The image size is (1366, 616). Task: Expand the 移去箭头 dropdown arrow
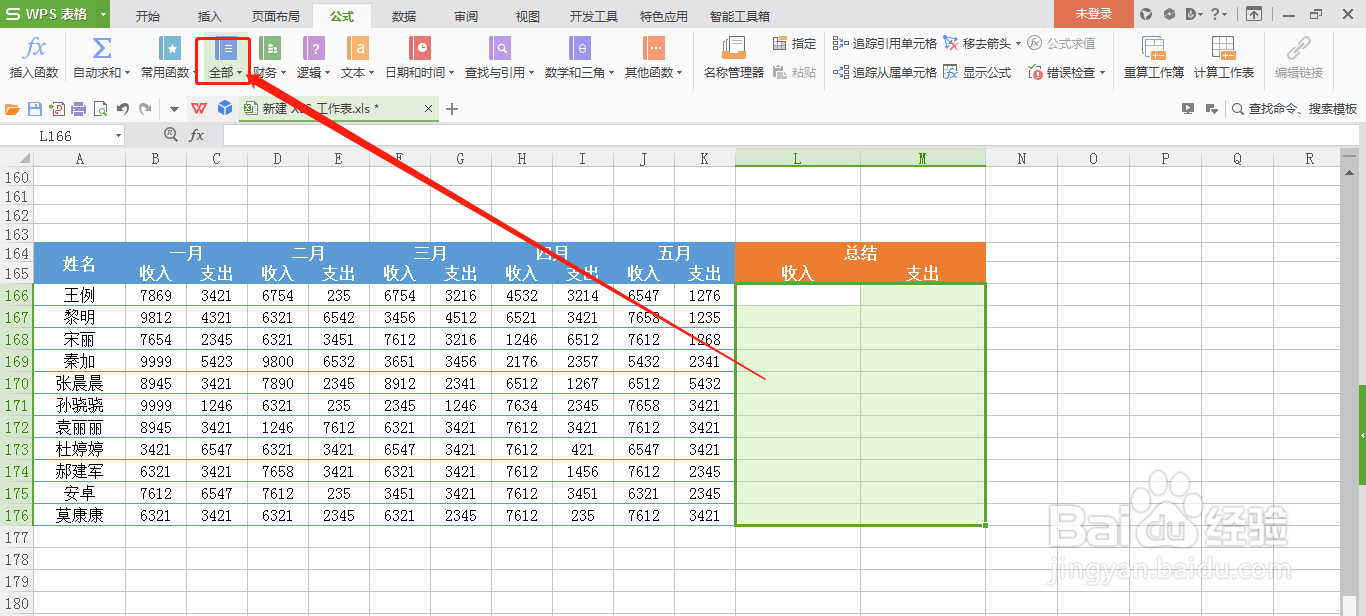click(1019, 44)
